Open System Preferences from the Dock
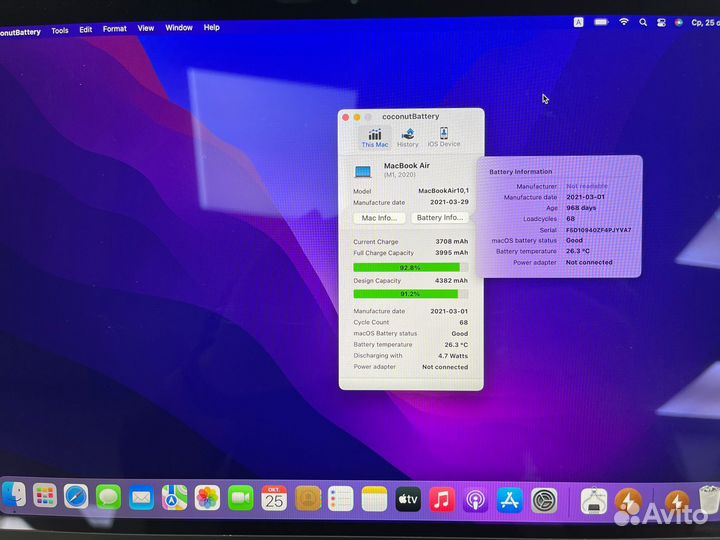The image size is (720, 540). click(x=544, y=501)
